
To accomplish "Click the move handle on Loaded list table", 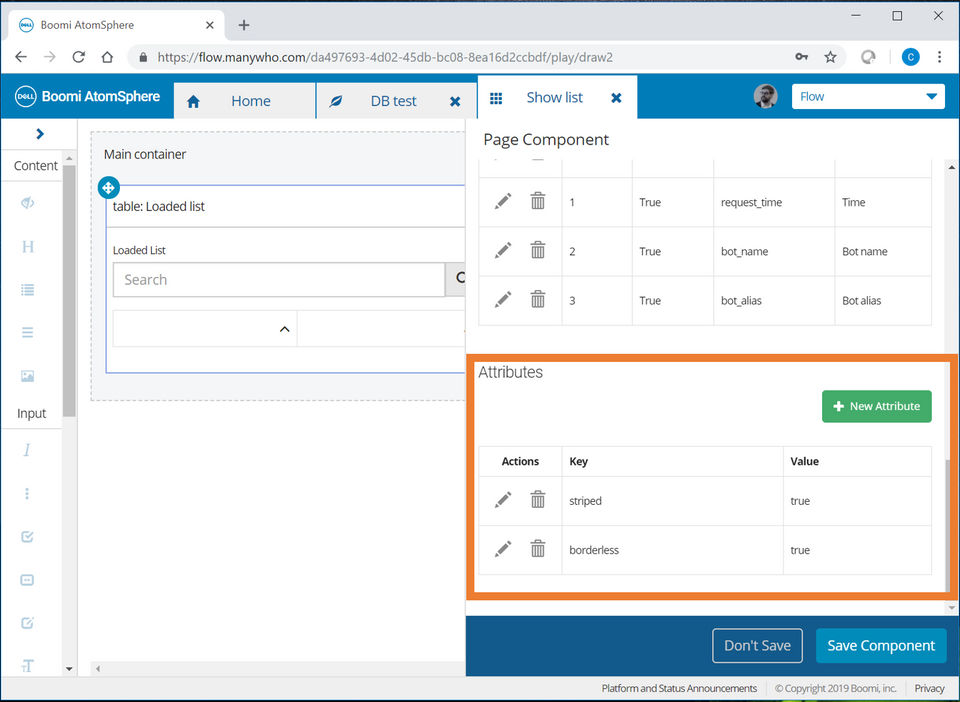I will click(109, 187).
